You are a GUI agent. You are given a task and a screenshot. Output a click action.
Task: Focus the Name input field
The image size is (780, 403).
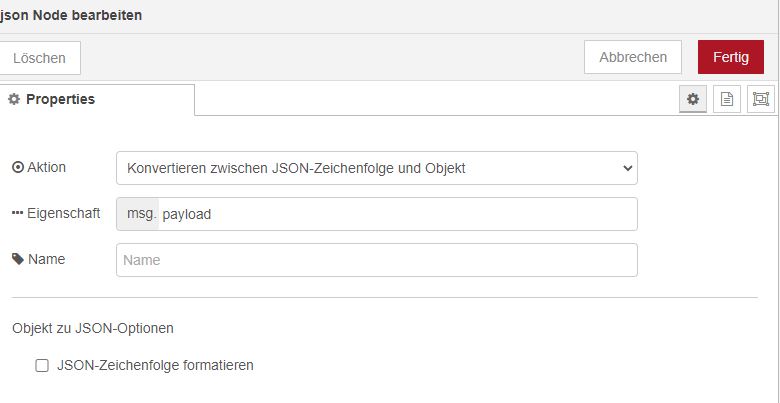point(376,260)
